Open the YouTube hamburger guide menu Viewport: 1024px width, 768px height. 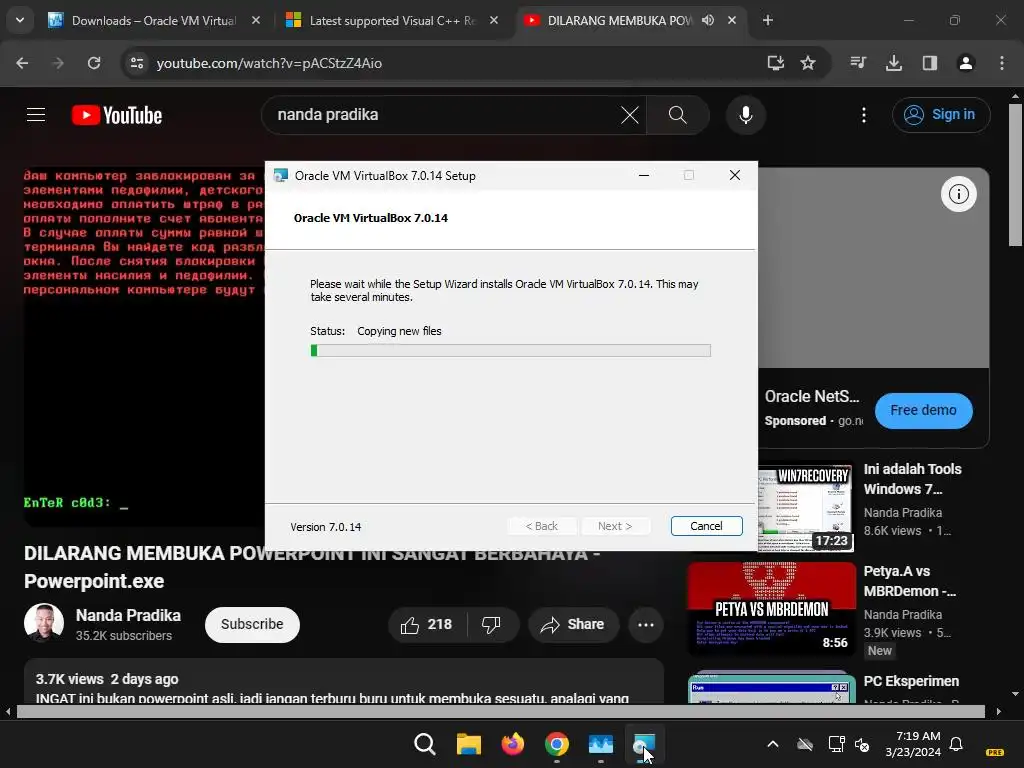[x=36, y=115]
